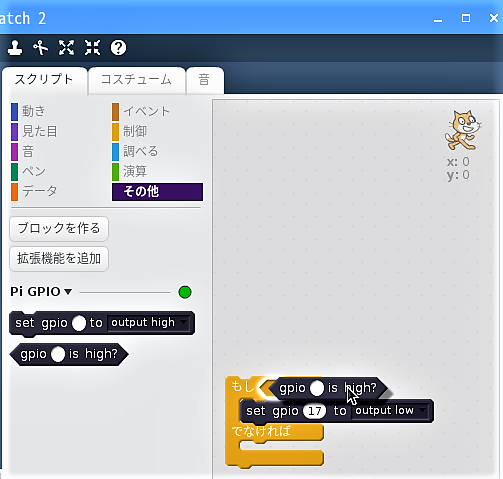
Task: Select the scissors delete tool
Action: (40, 47)
